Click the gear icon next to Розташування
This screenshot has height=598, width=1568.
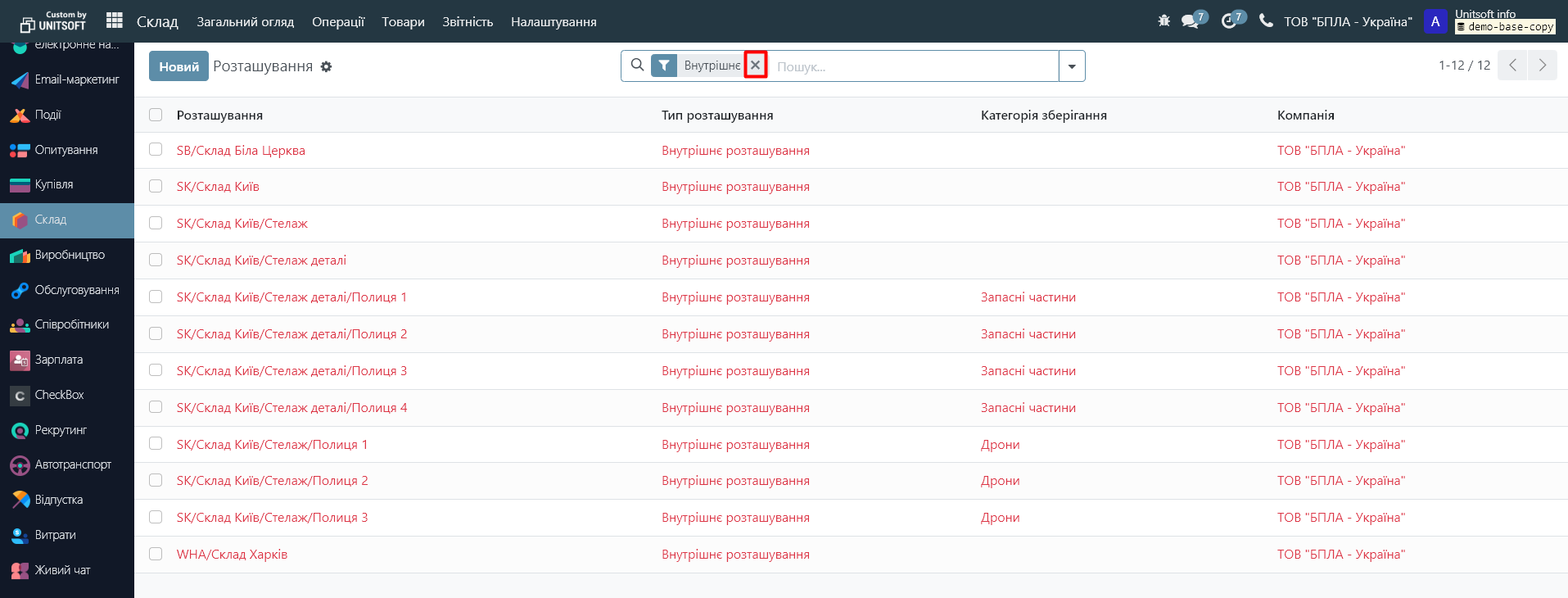coord(326,66)
